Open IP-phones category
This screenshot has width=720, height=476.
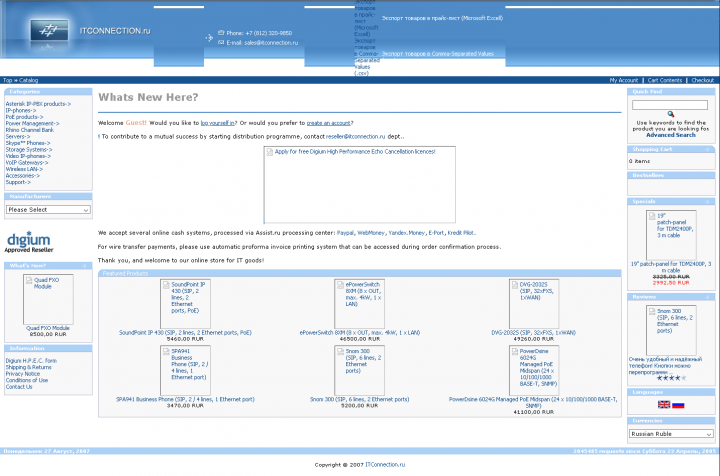(x=21, y=111)
